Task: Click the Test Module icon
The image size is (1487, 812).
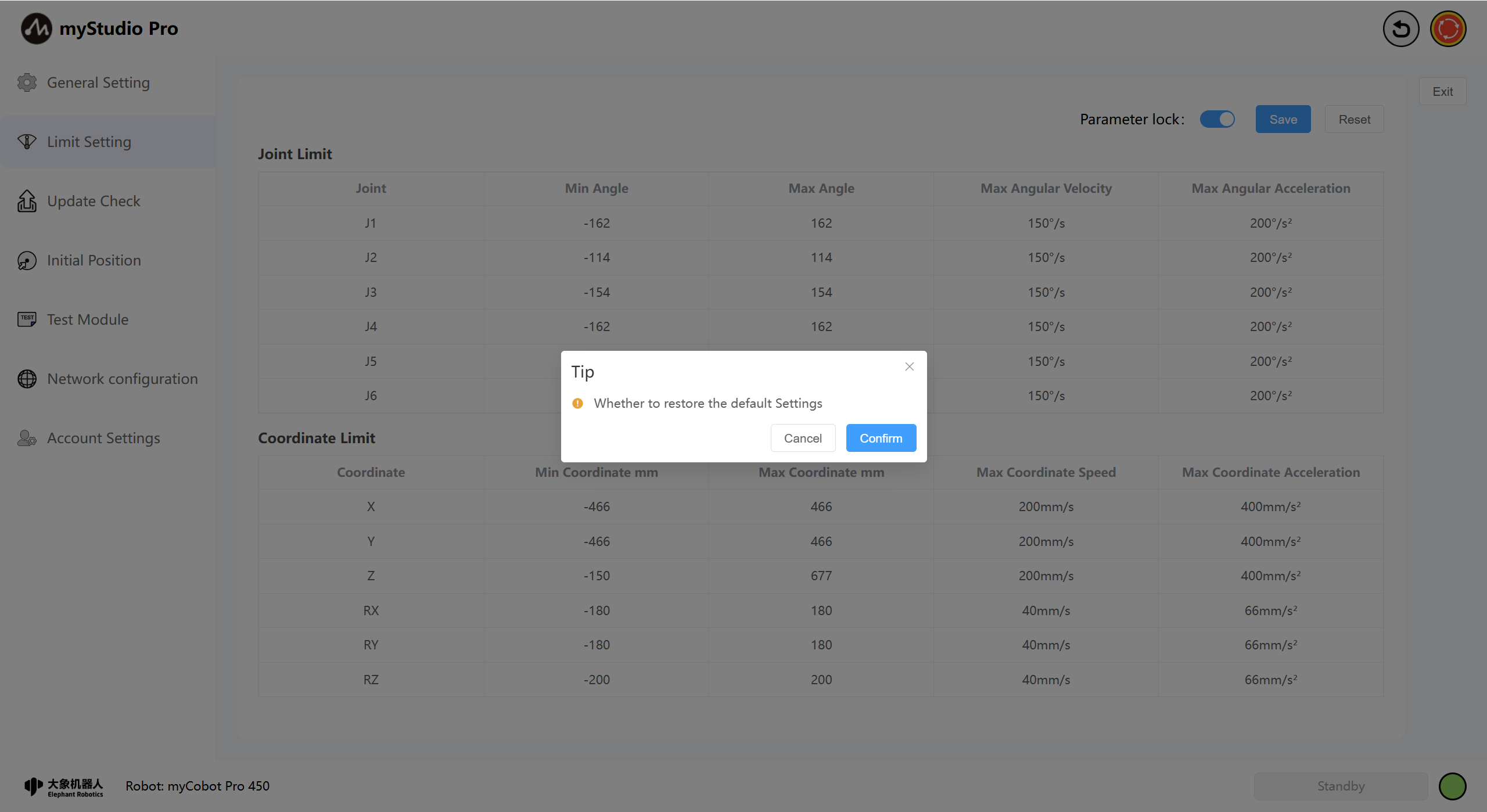Action: point(27,319)
